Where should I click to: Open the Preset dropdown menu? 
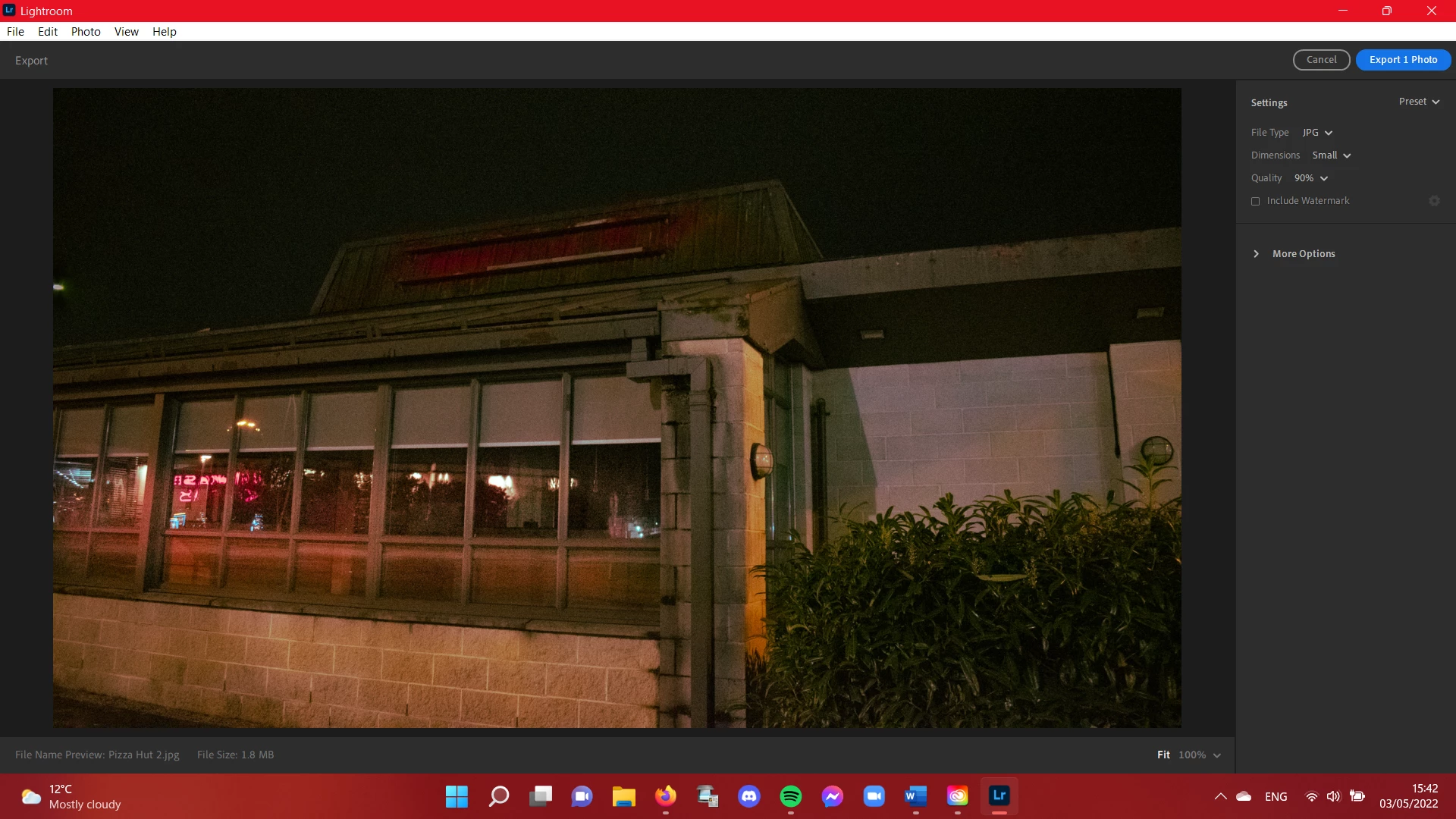[1419, 102]
